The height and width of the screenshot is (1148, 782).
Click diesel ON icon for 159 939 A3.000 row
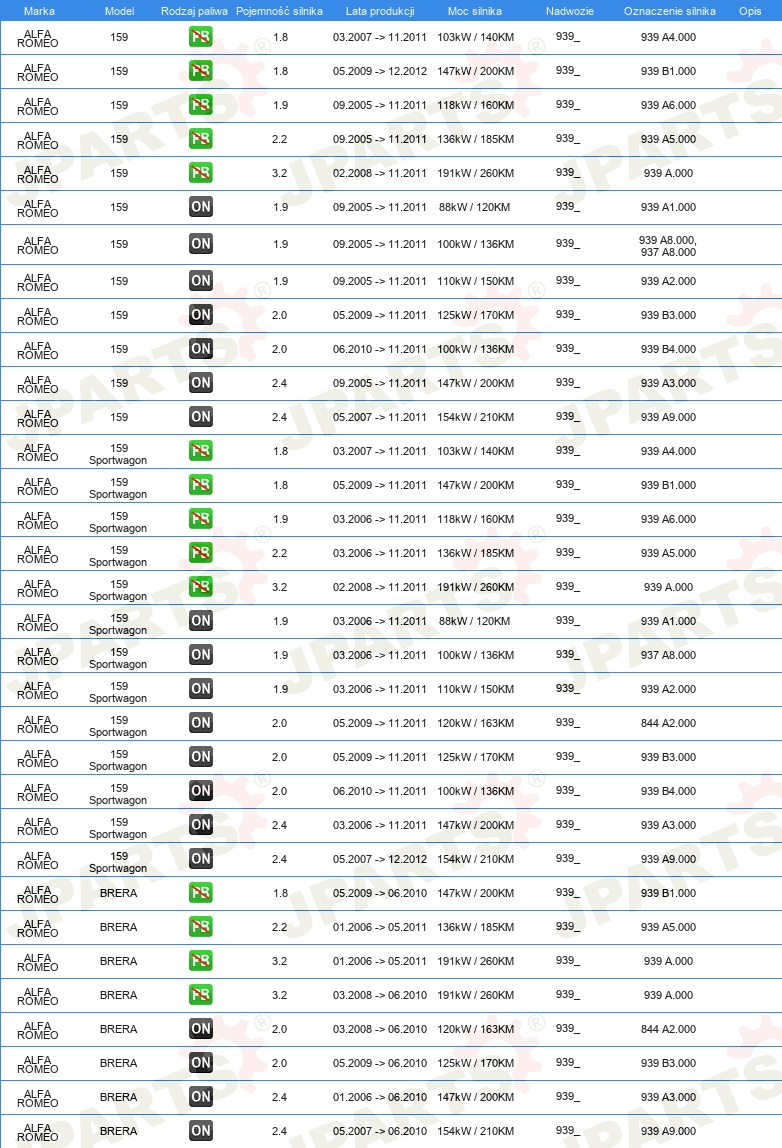(x=201, y=383)
